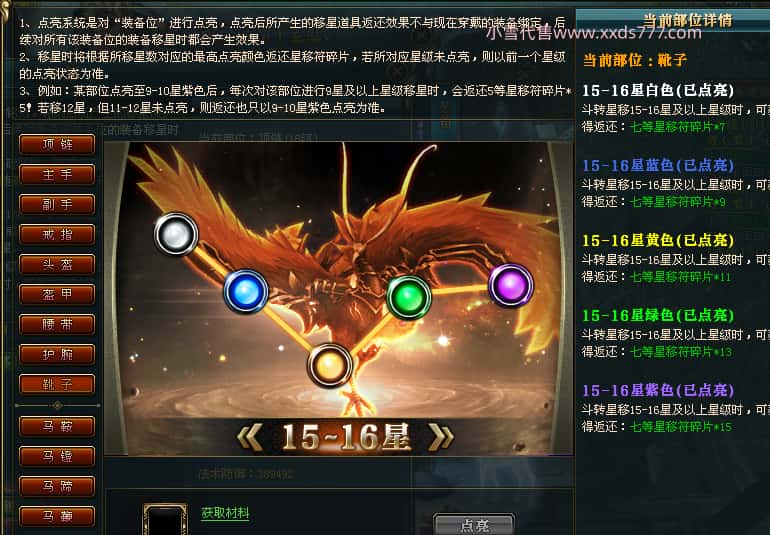
Task: Switch to 主手 equipment slot
Action: (x=57, y=174)
